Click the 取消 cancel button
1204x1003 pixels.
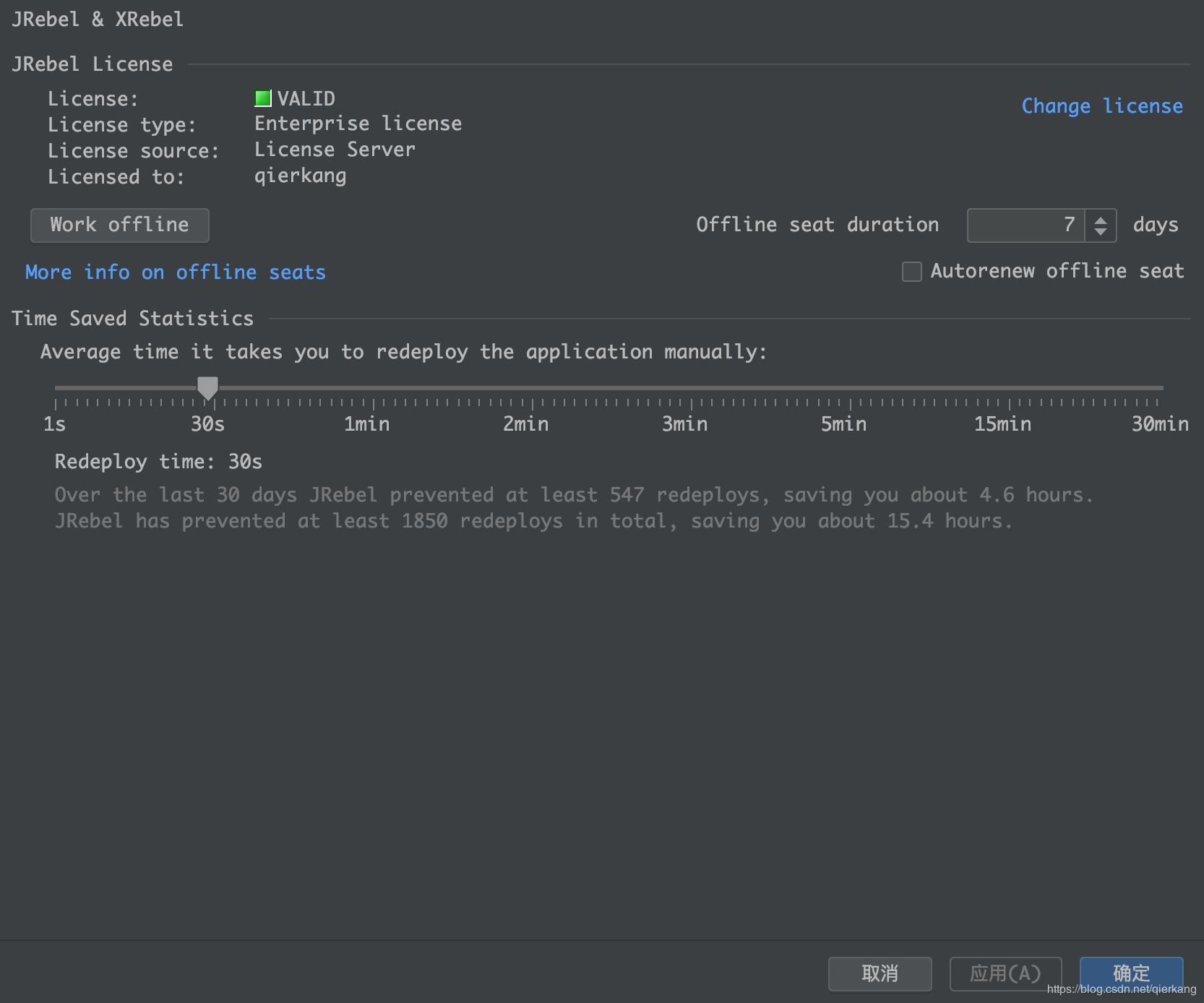[x=880, y=973]
